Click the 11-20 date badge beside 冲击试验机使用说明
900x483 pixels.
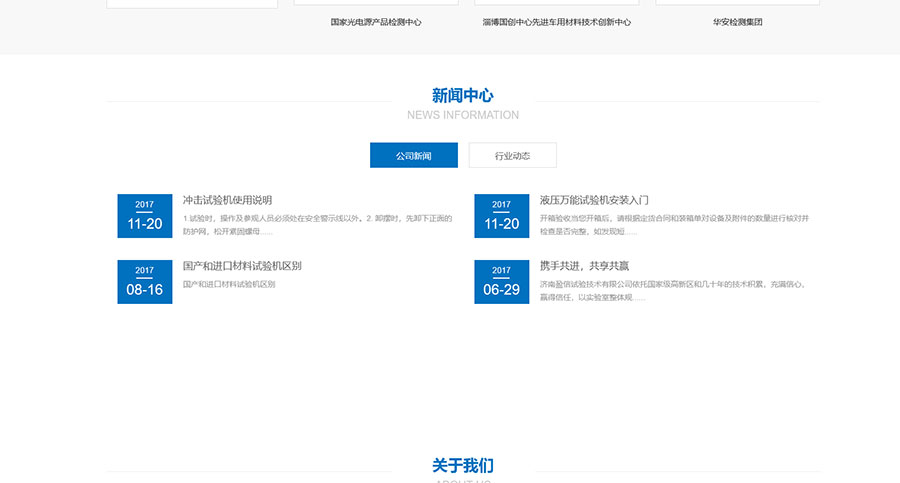(145, 216)
